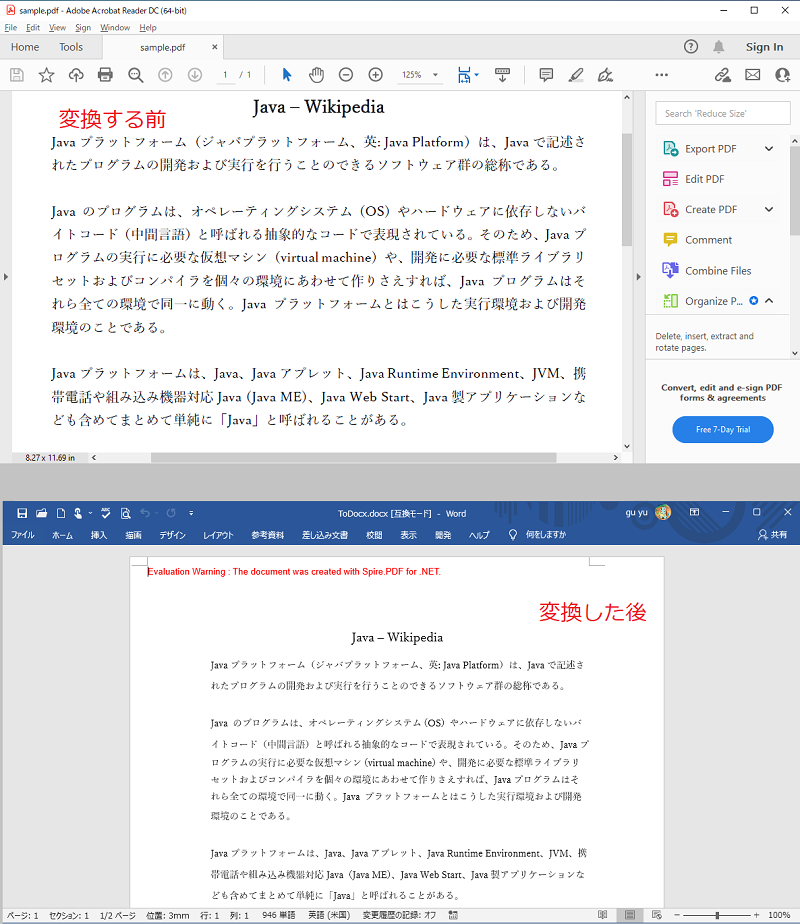Collapse the Organize Pages chevron
This screenshot has width=800, height=924.
(x=769, y=301)
